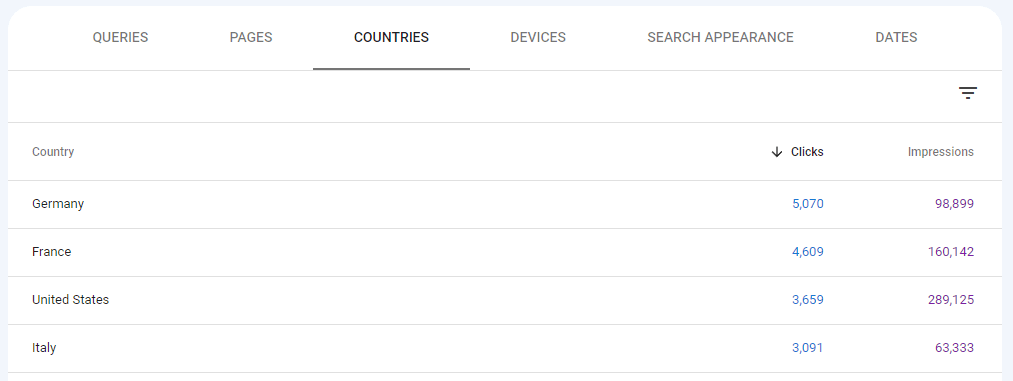Switch to the Queries tab
This screenshot has height=381, width=1013.
pyautogui.click(x=120, y=37)
